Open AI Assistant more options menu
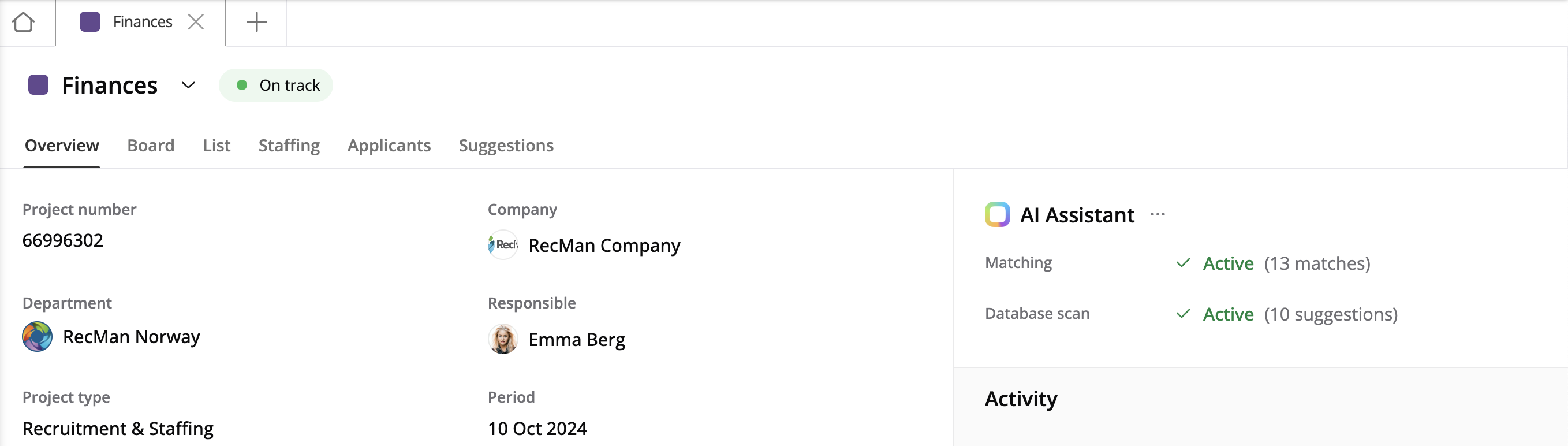The width and height of the screenshot is (1568, 446). [x=1157, y=214]
